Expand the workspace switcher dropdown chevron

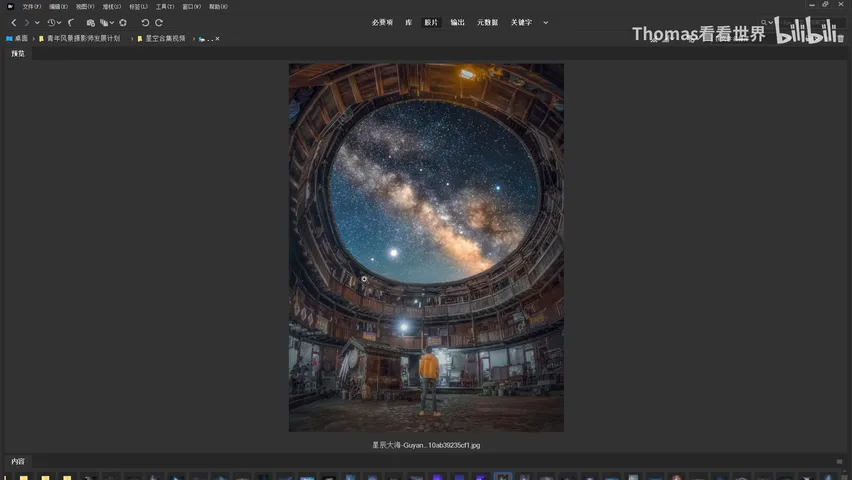(546, 23)
